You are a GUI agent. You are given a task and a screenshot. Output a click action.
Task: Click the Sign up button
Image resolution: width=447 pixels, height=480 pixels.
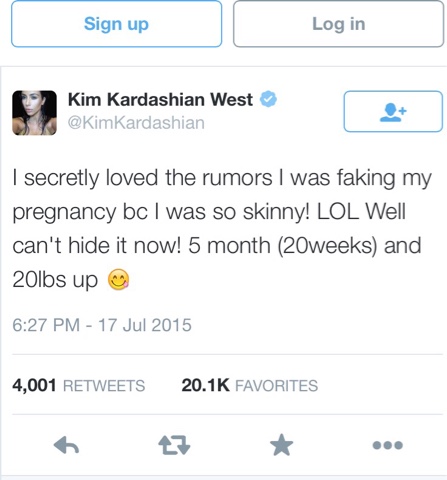(x=116, y=24)
